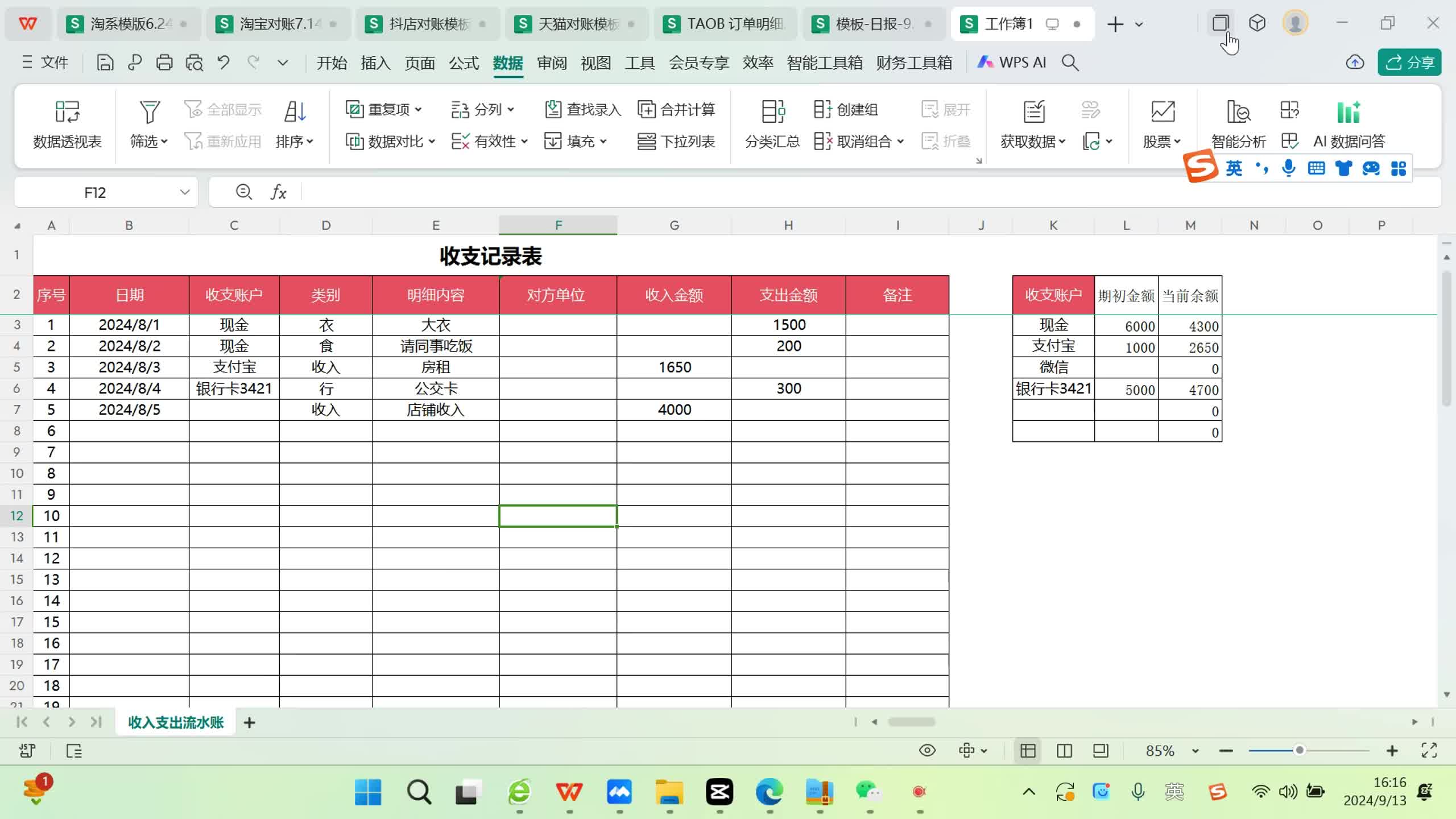Viewport: 1456px width, 819px height.
Task: Open Smart Analysis (智能分析)
Action: point(1238,125)
